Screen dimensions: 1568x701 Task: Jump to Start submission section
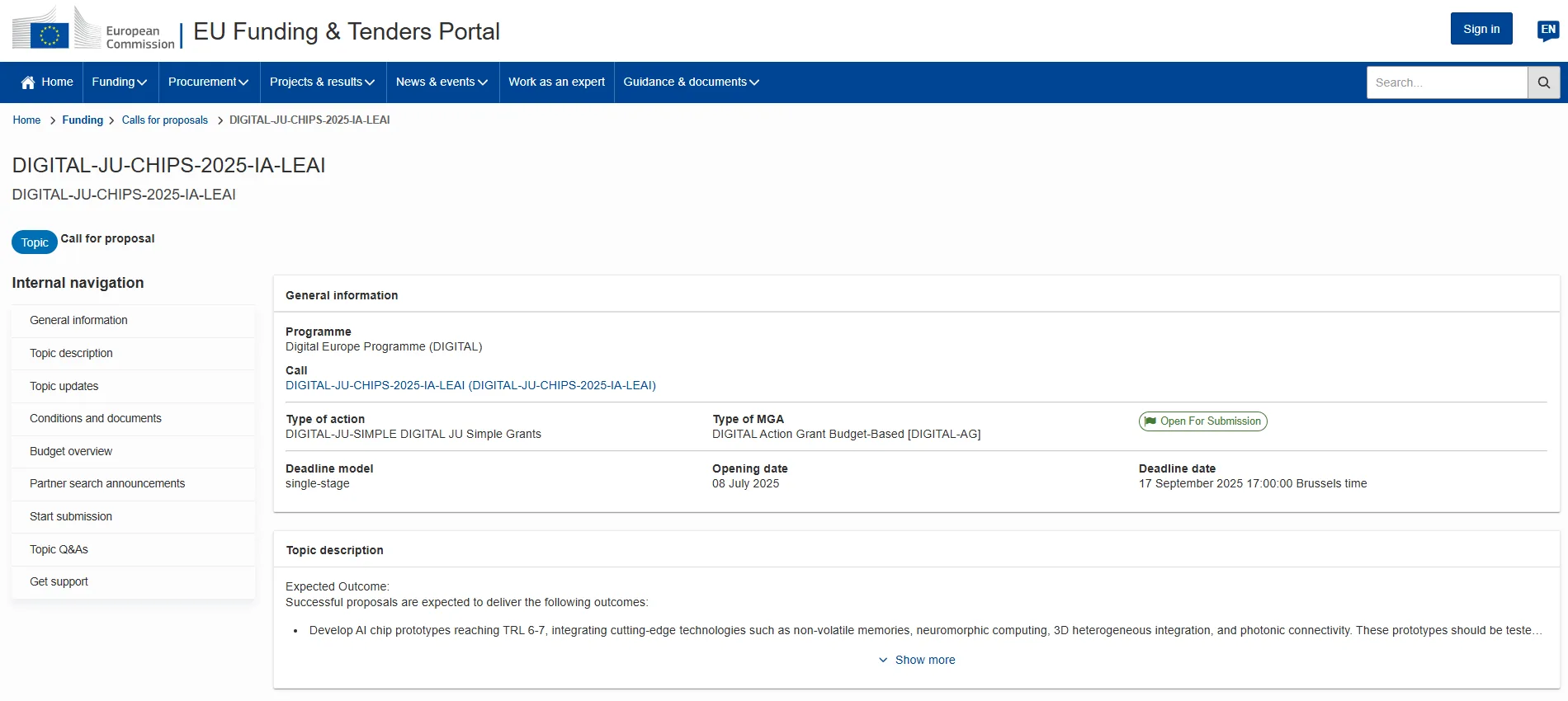click(133, 517)
